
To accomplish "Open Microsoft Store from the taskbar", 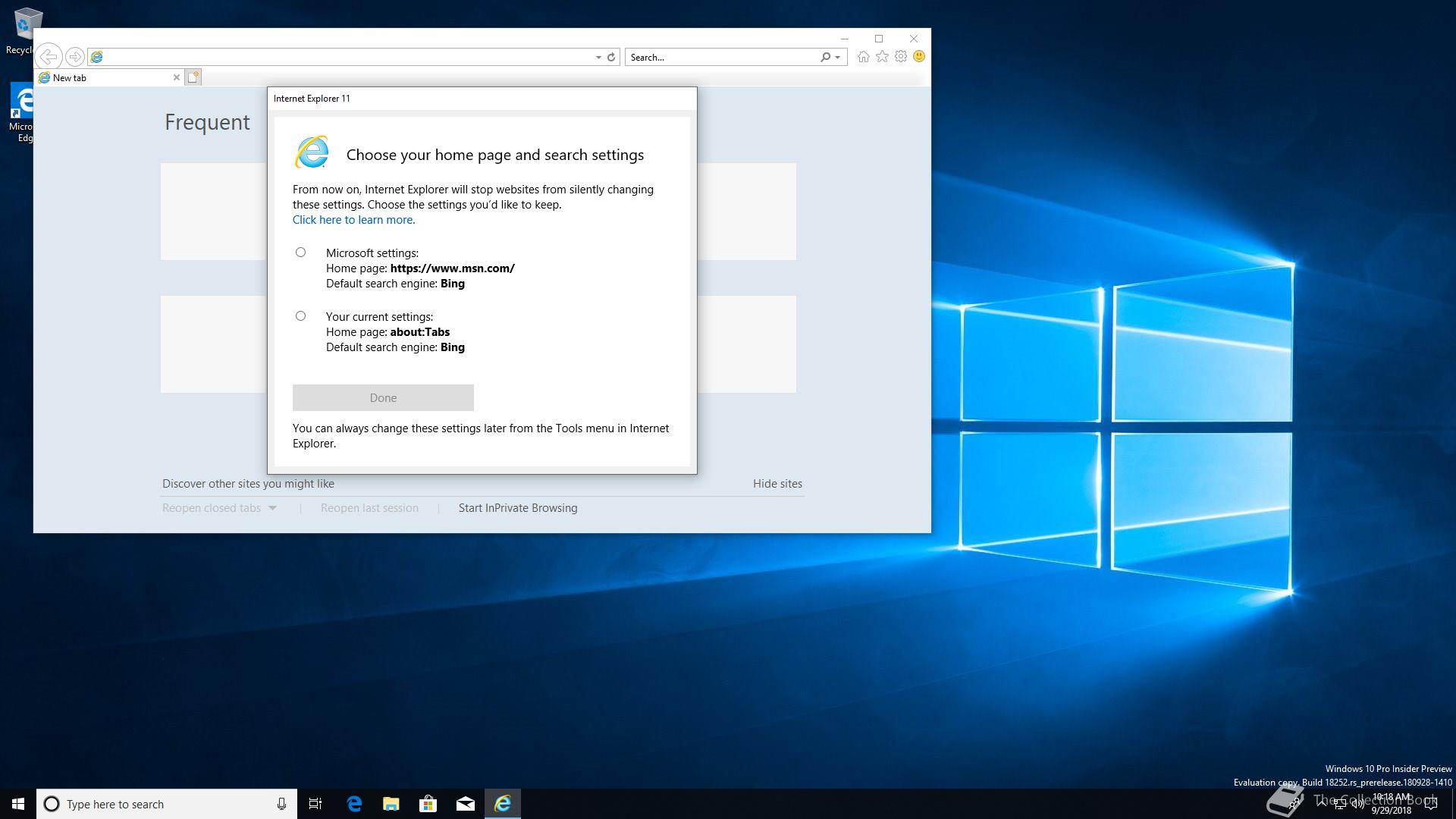I will [x=428, y=804].
